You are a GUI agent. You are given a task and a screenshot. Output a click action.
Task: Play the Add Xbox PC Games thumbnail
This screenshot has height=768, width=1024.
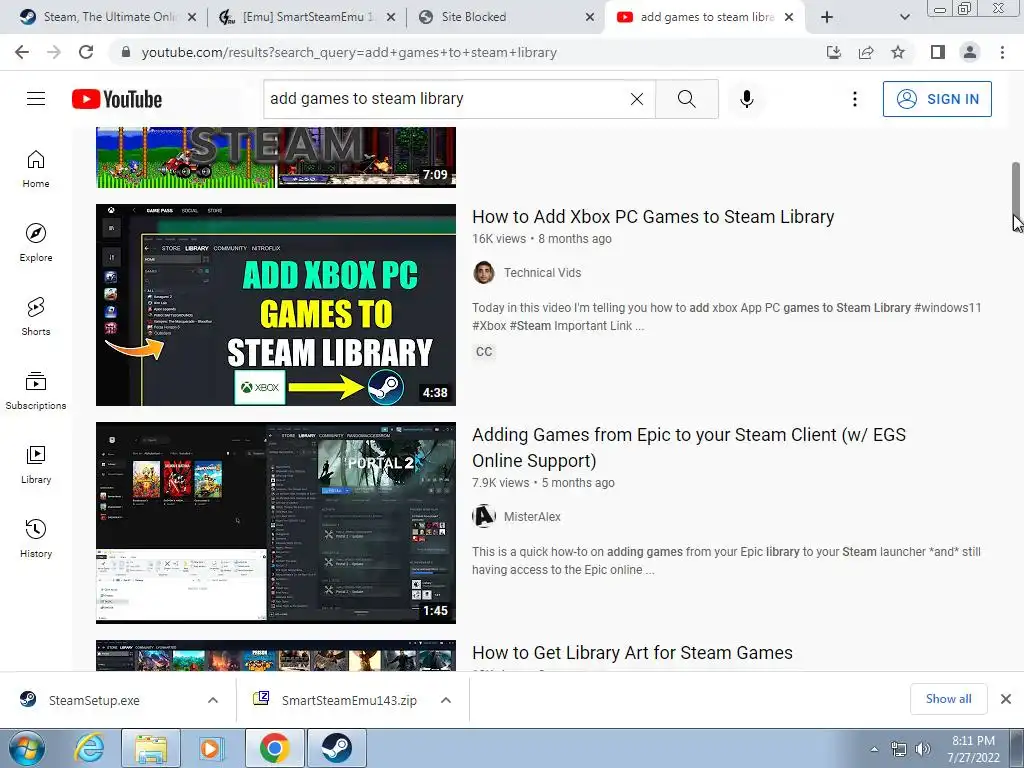tap(276, 304)
